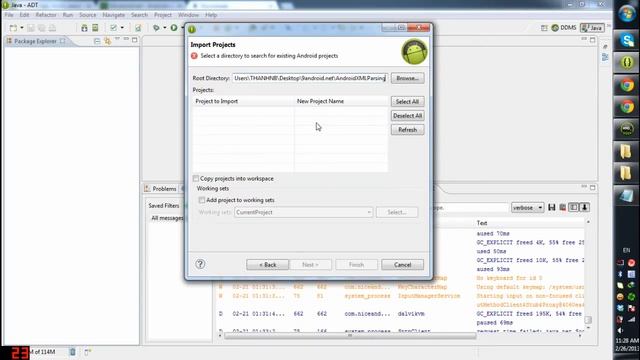Screen dimensions: 640x360
Task: Open the Refactor menu
Action: (x=46, y=15)
